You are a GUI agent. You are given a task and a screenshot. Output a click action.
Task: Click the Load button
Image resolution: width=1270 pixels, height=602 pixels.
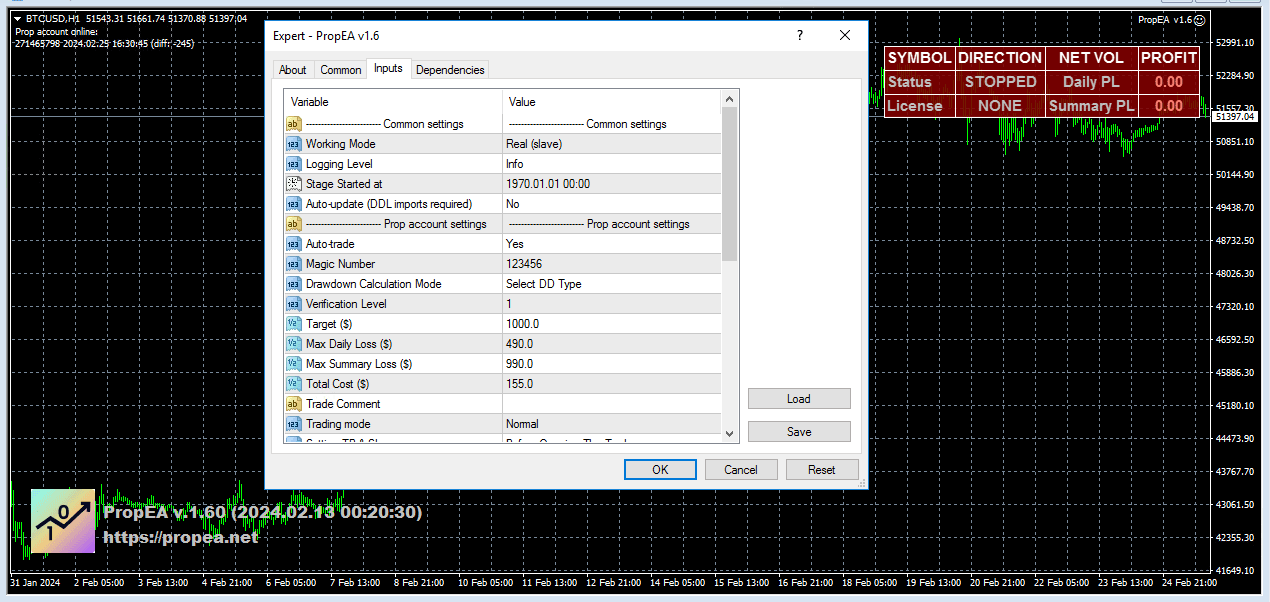coord(799,399)
